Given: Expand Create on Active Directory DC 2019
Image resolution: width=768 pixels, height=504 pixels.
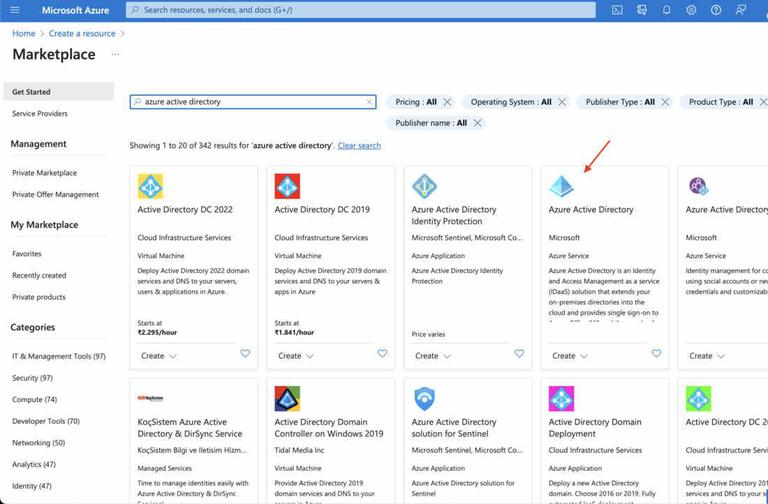Looking at the screenshot, I should (295, 356).
